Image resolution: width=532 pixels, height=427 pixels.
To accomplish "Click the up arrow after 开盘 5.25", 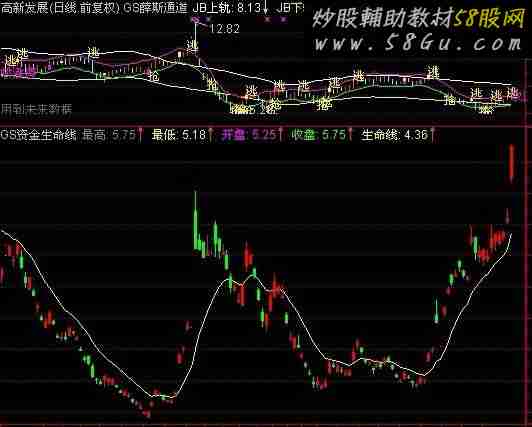I will click(281, 135).
